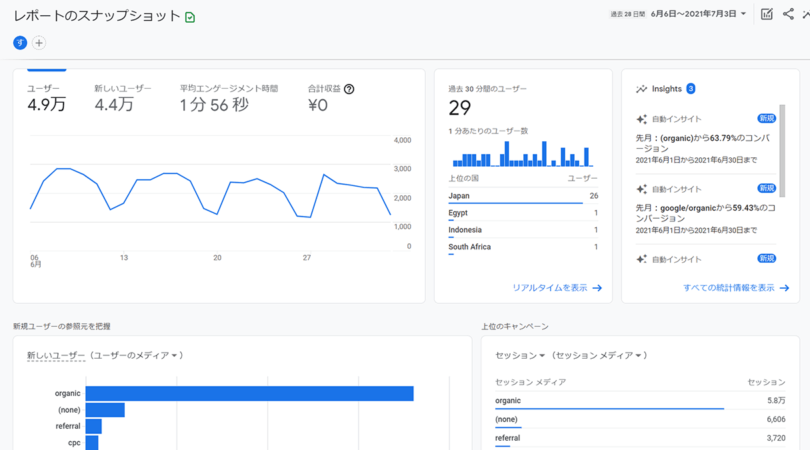
Task: Click the help icon next to 合計収益
Action: click(x=349, y=89)
